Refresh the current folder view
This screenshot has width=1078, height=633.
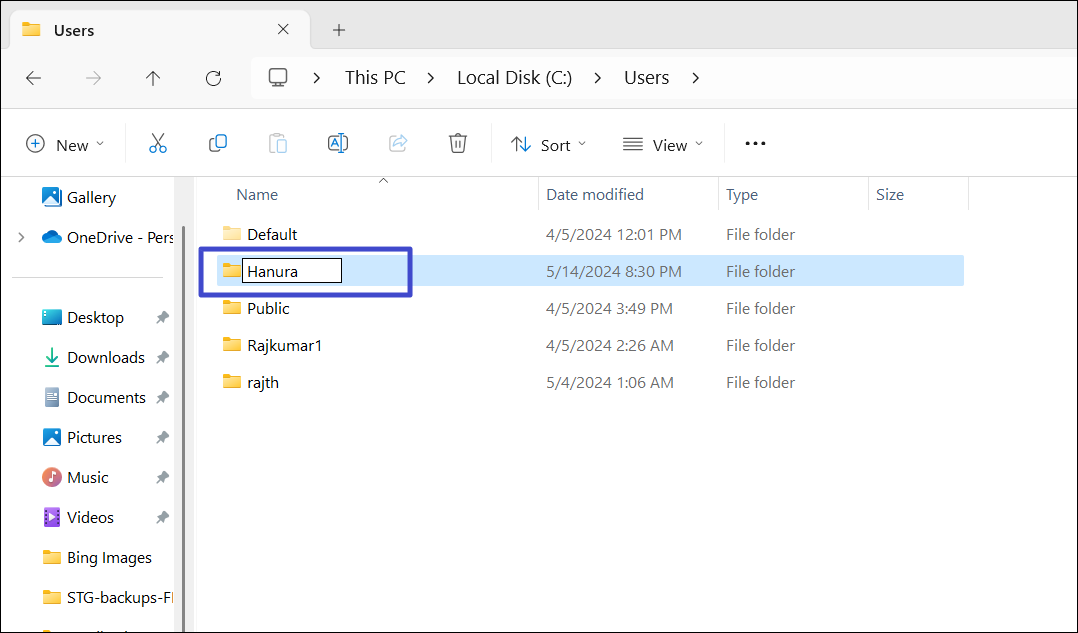213,78
